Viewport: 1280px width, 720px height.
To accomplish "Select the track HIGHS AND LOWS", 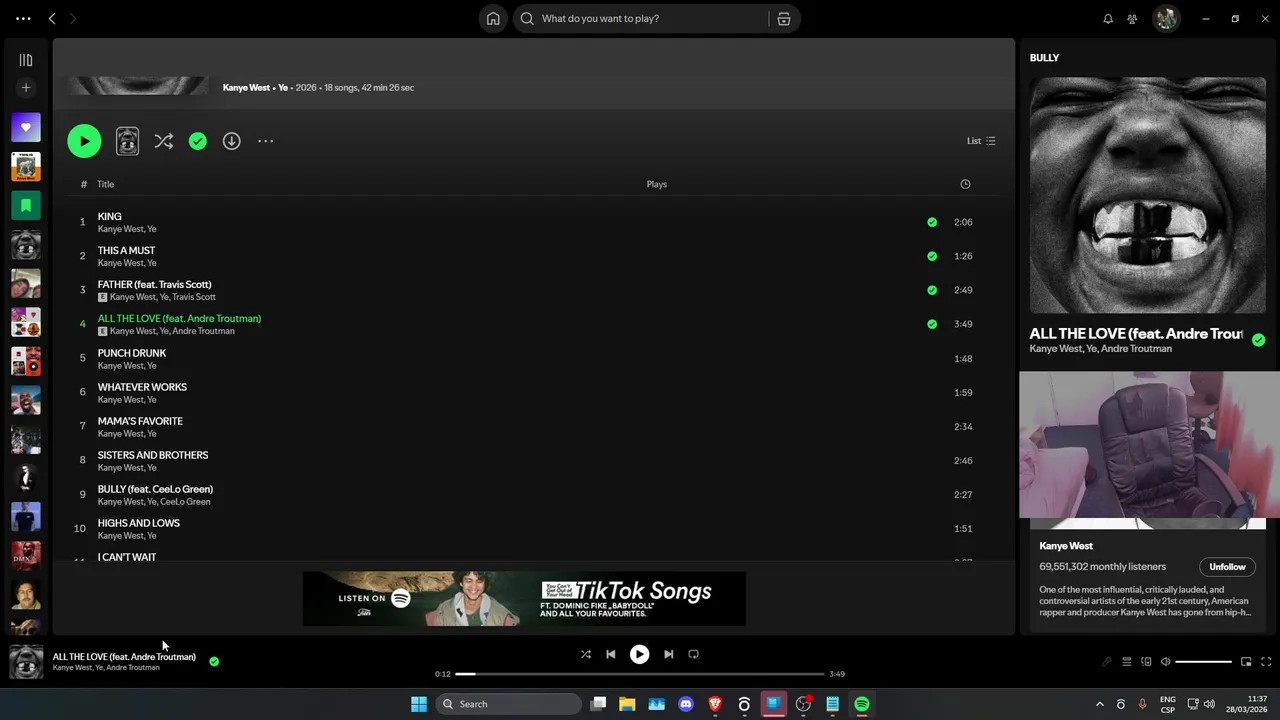I will (x=138, y=523).
